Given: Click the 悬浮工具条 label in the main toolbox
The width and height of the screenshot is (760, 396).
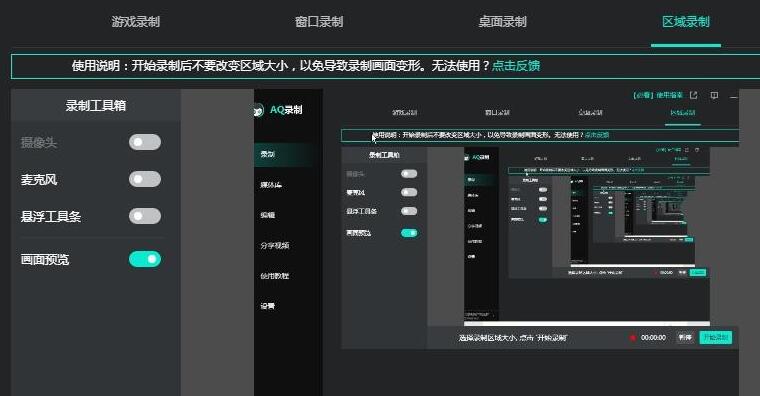Looking at the screenshot, I should tap(50, 217).
